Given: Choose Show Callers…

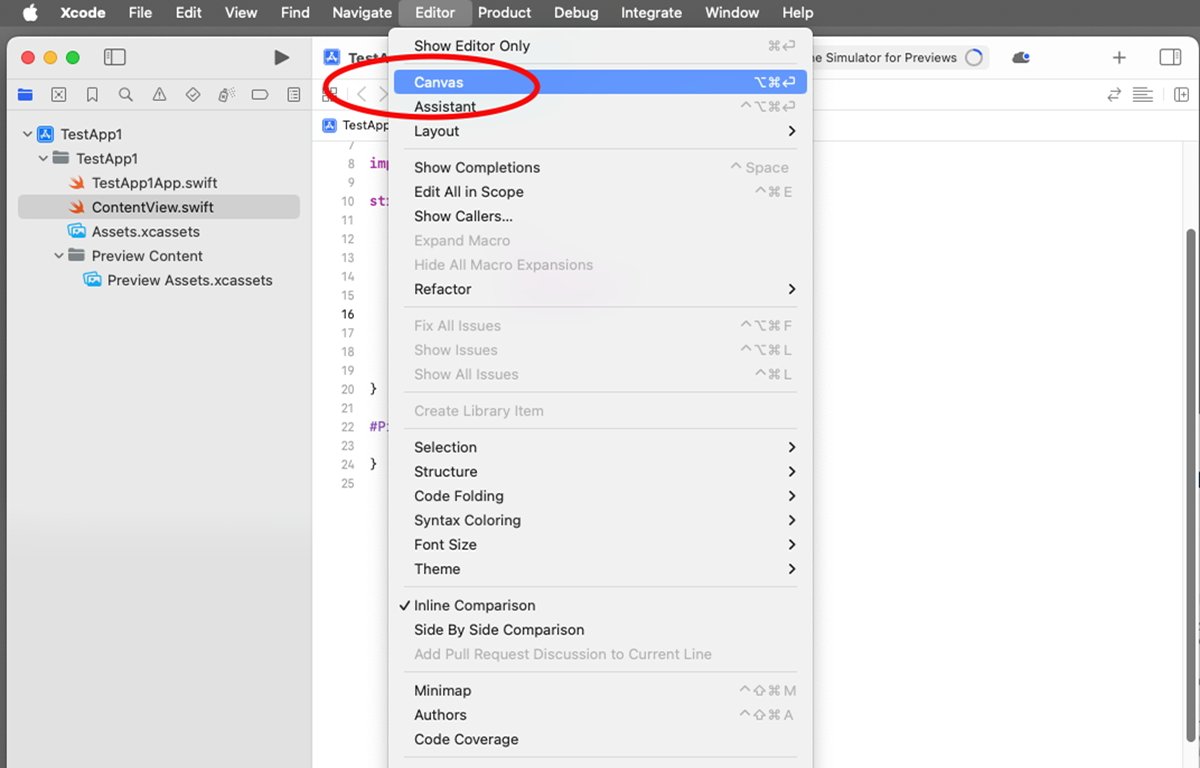Looking at the screenshot, I should pyautogui.click(x=600, y=216).
